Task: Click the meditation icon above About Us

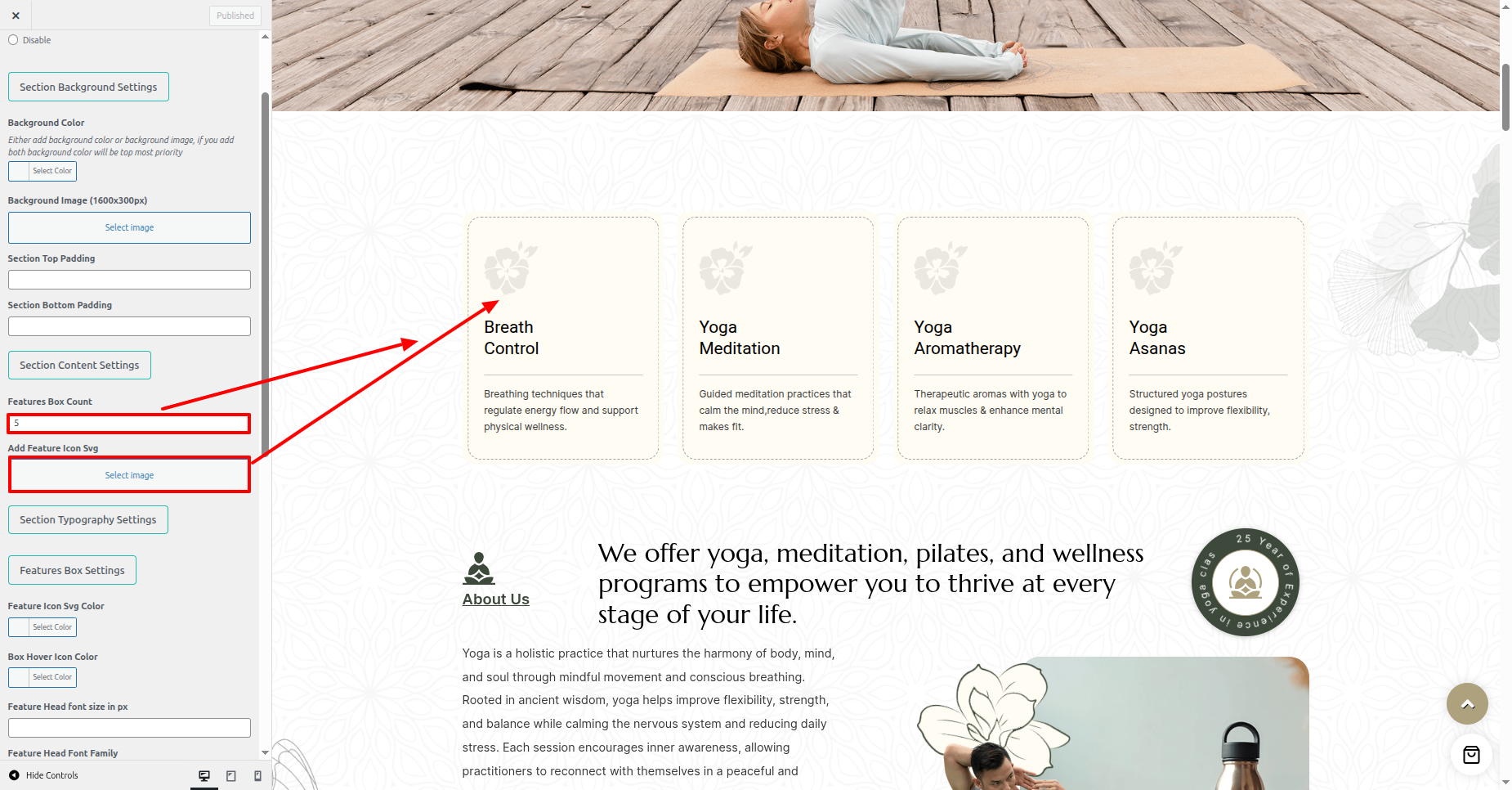Action: 479,568
